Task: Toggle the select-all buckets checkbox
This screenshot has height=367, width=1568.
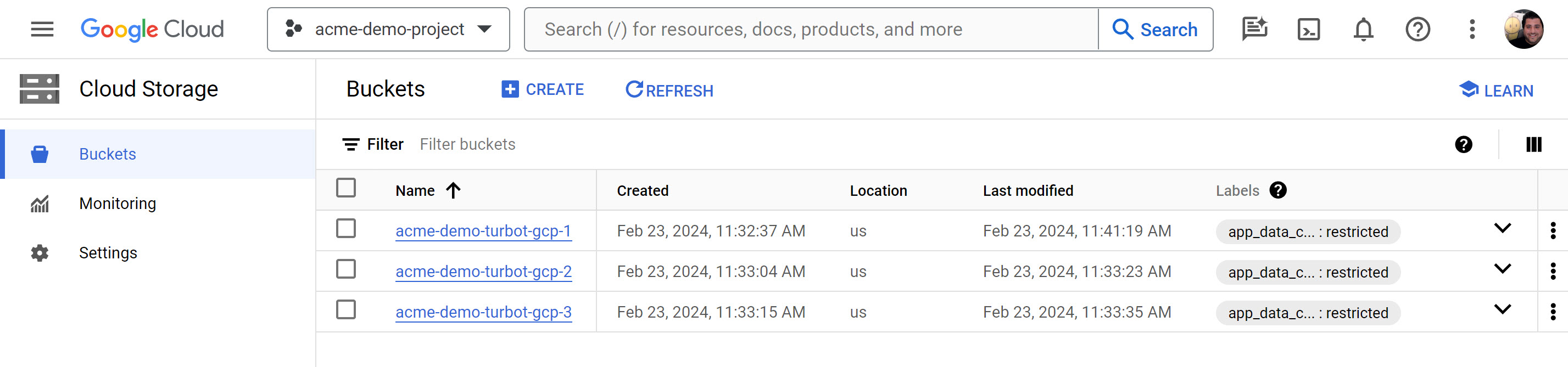Action: (346, 188)
